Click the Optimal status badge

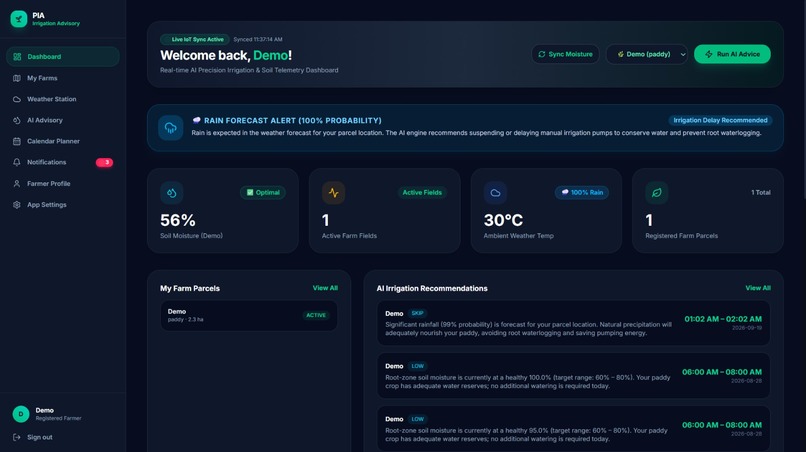[x=263, y=193]
